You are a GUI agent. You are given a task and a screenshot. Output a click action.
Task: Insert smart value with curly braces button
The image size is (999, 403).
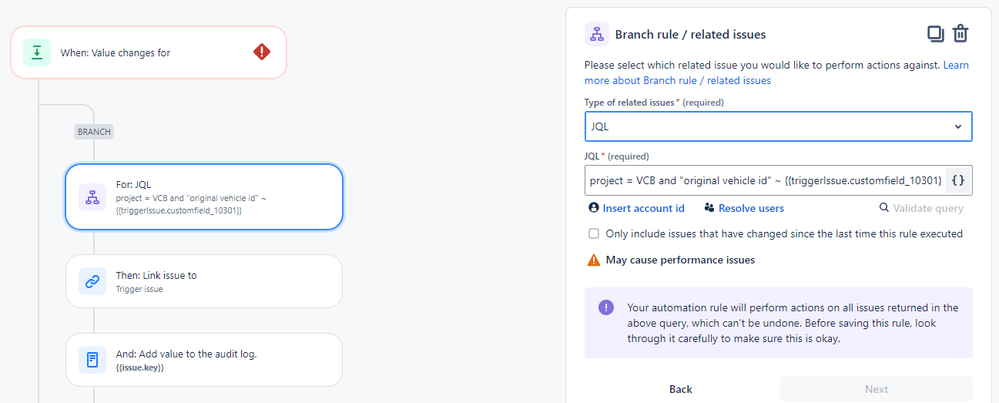point(958,181)
